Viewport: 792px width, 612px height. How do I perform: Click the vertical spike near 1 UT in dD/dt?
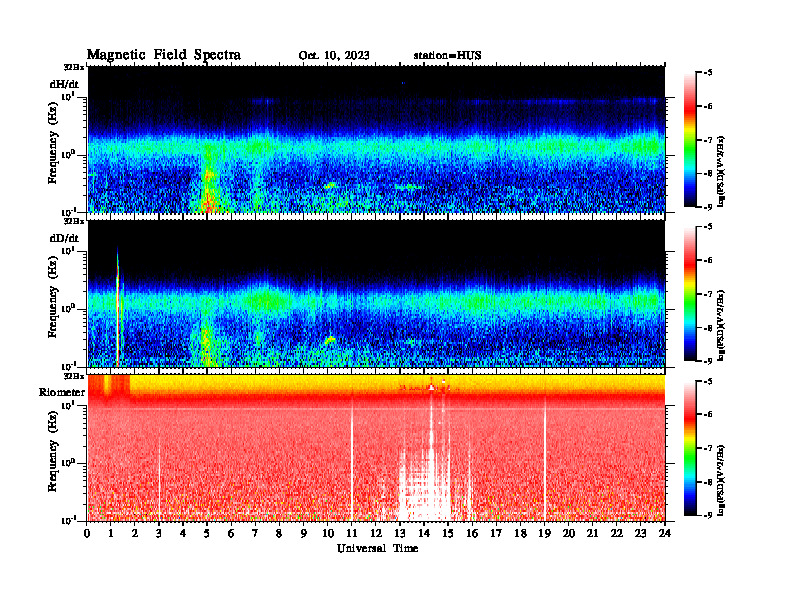click(x=118, y=308)
